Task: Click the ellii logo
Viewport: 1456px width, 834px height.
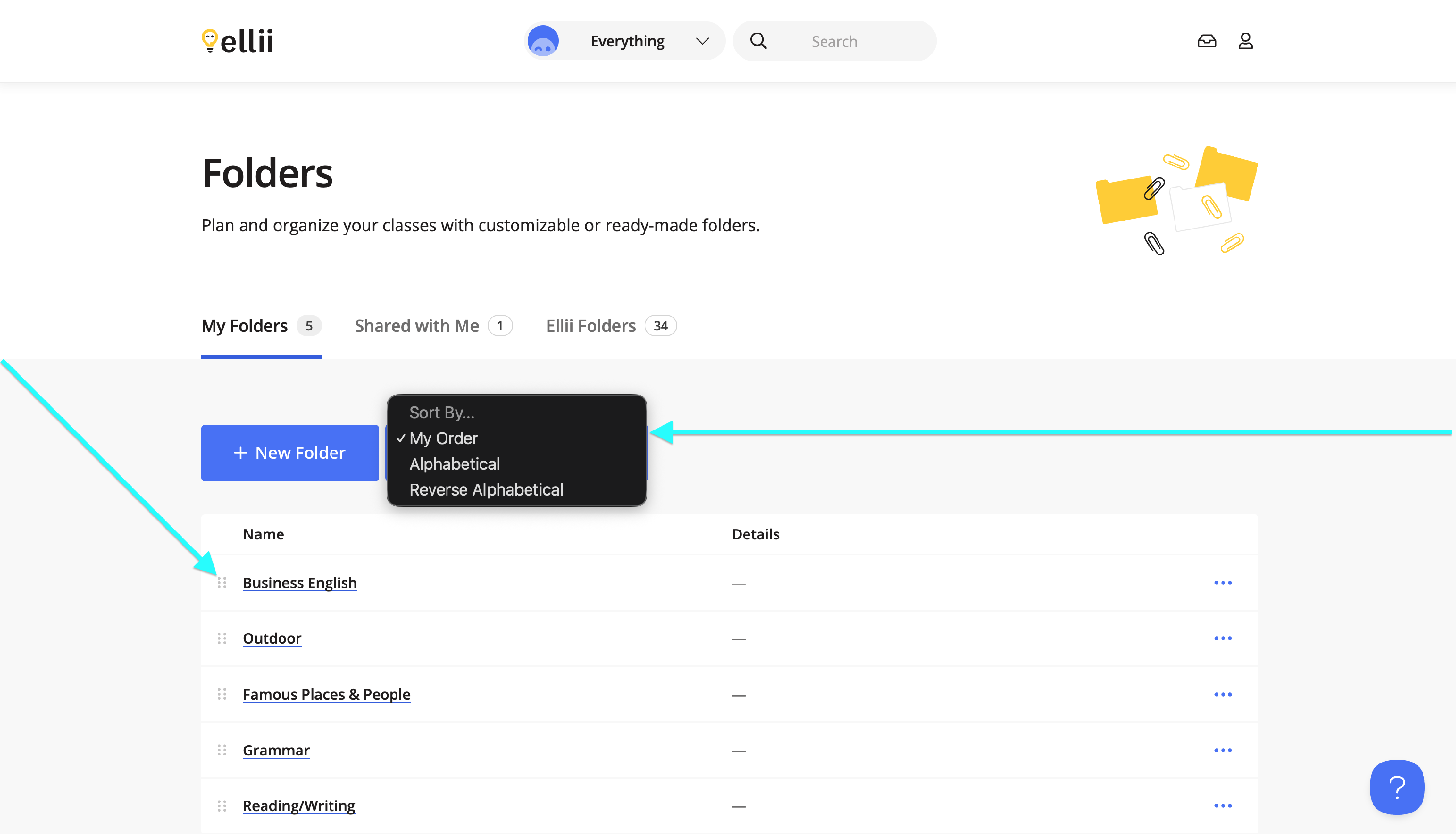Action: pyautogui.click(x=238, y=41)
